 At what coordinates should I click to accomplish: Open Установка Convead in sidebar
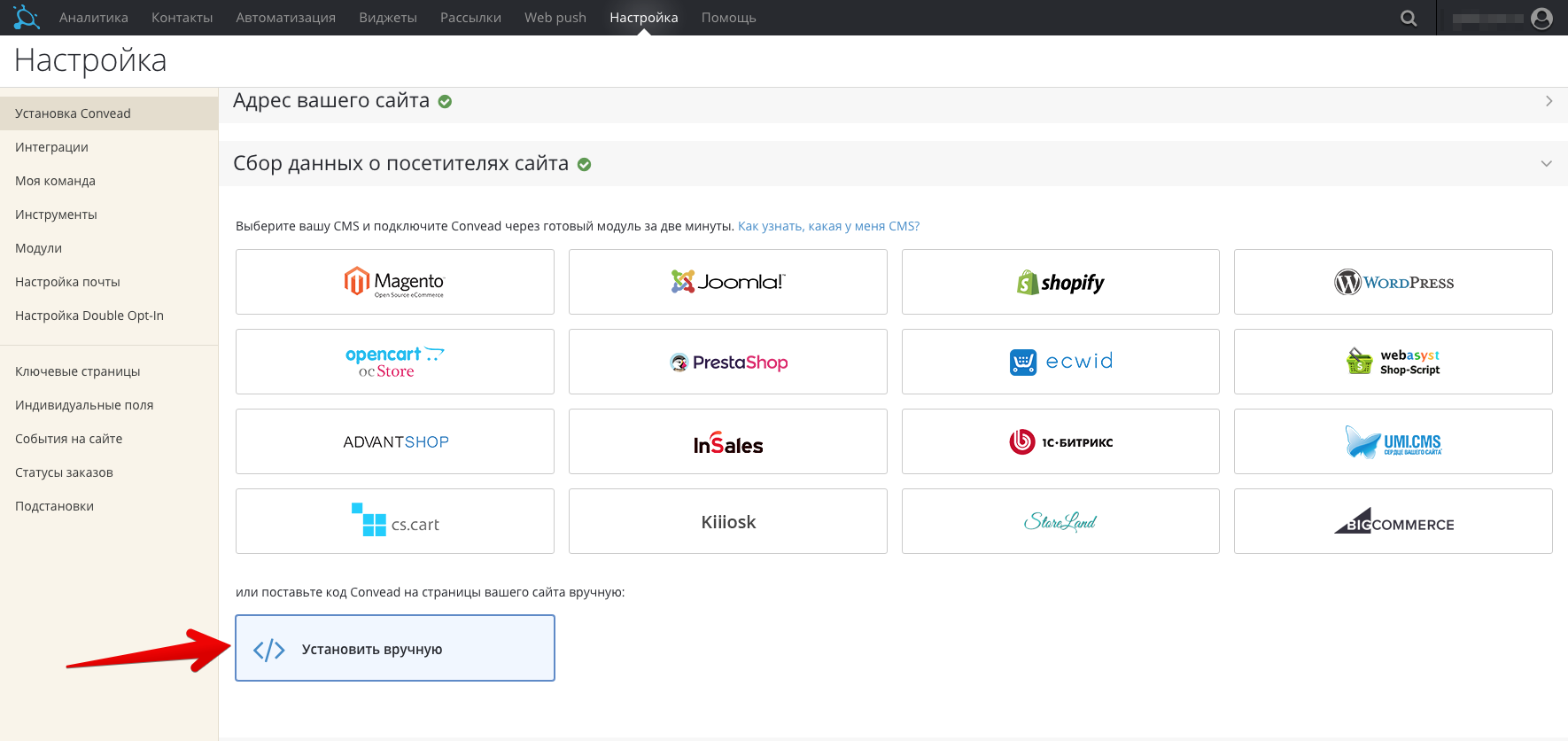(109, 113)
